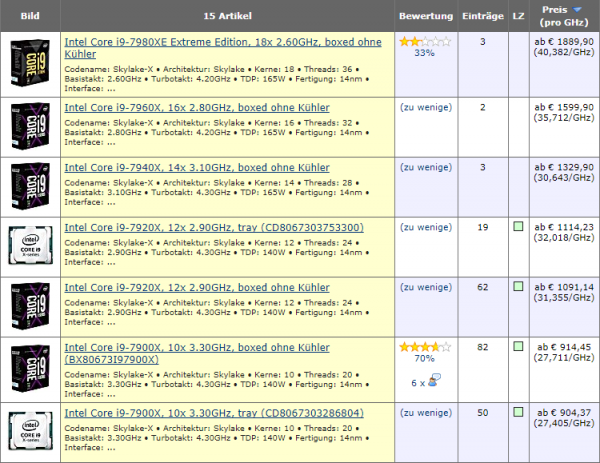The height and width of the screenshot is (463, 600).
Task: Click the green availability box for i9-7920X boxed
Action: click(518, 288)
